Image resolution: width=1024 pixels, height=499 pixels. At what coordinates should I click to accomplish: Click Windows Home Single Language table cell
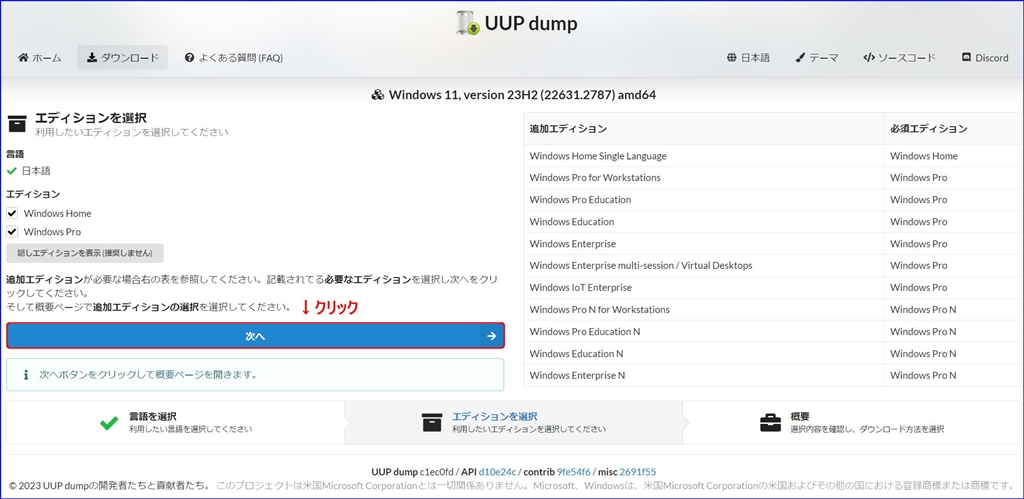pos(704,156)
